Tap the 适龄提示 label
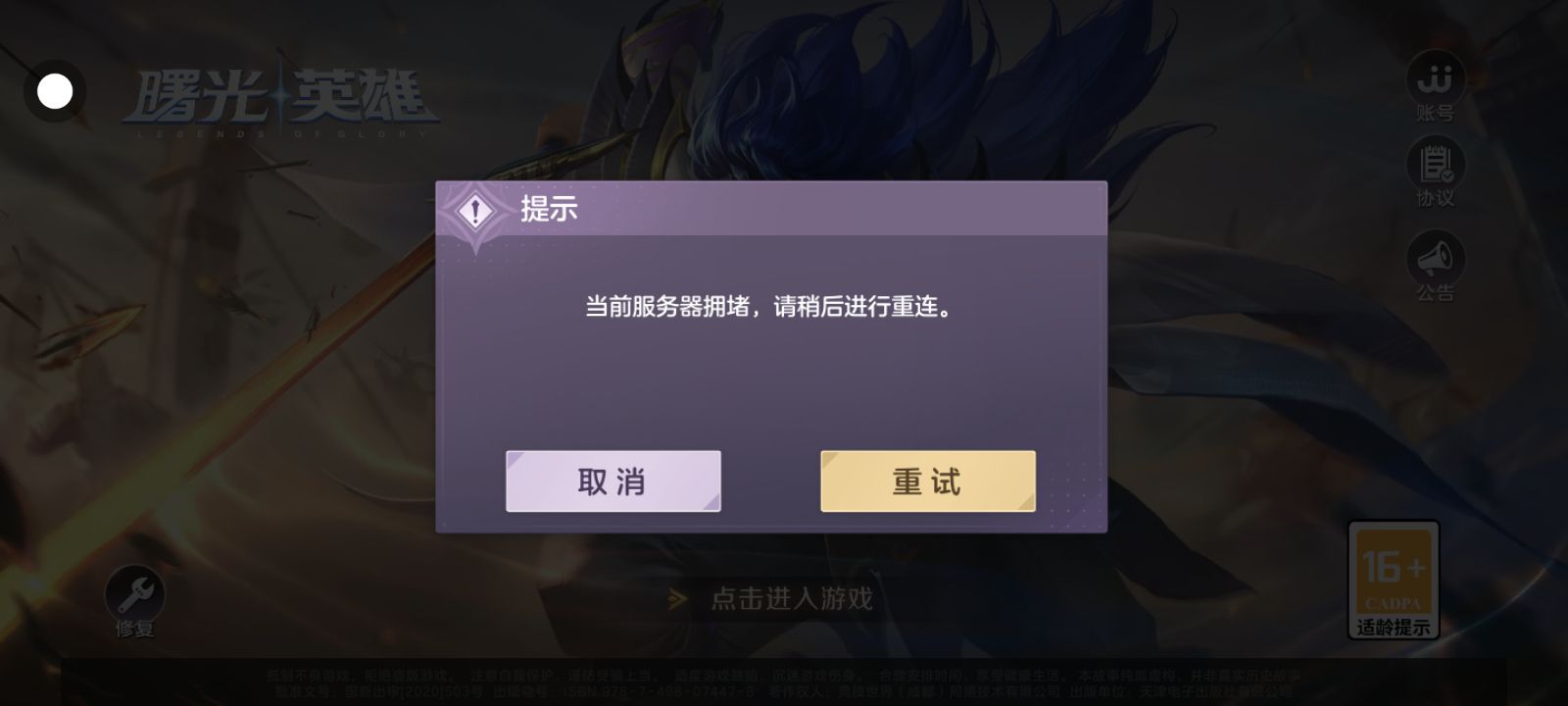The height and width of the screenshot is (706, 1568). click(1393, 628)
